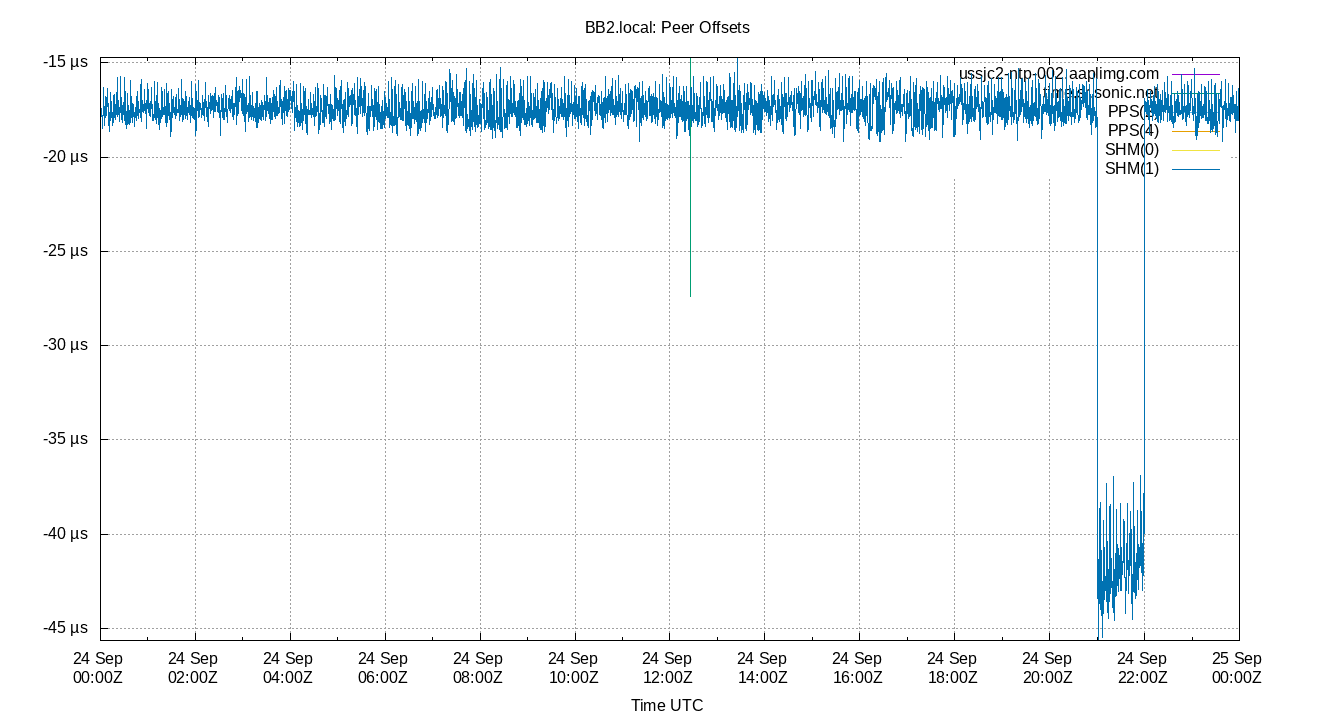Click the -35 µs y-axis tick label
The width and height of the screenshot is (1340, 720).
(x=66, y=439)
